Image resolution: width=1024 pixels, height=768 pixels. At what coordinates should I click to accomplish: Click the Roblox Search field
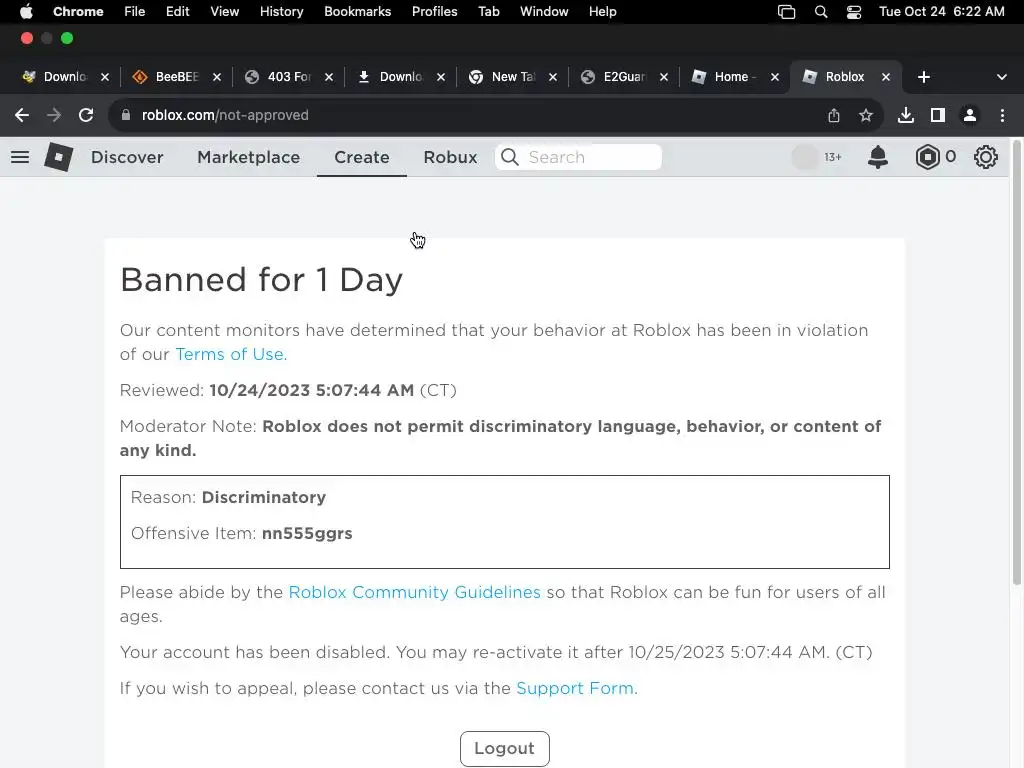coord(579,157)
